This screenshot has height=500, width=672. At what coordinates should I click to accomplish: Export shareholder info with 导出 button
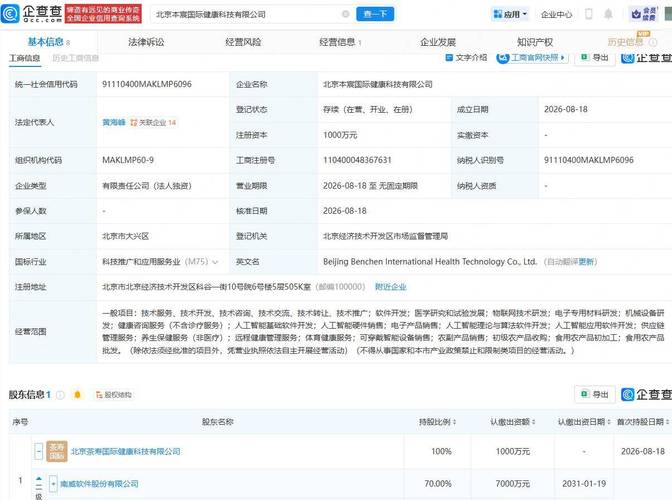594,394
